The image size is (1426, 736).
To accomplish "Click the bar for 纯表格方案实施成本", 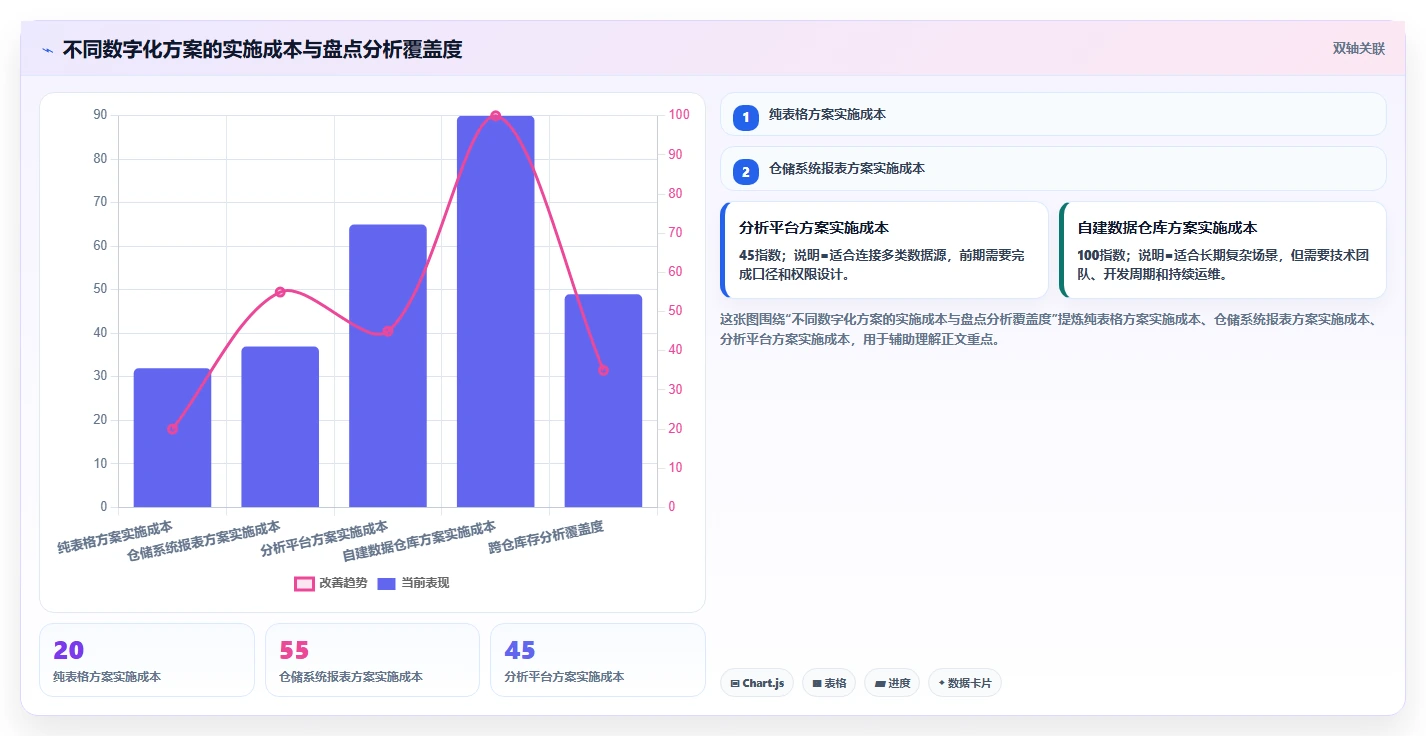I will [x=172, y=438].
